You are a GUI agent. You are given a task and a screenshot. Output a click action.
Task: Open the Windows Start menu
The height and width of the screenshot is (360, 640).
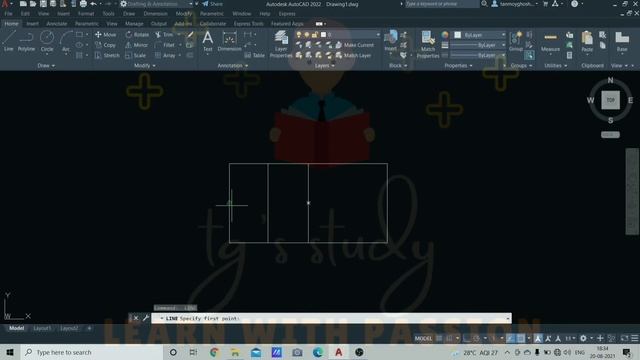[x=10, y=352]
